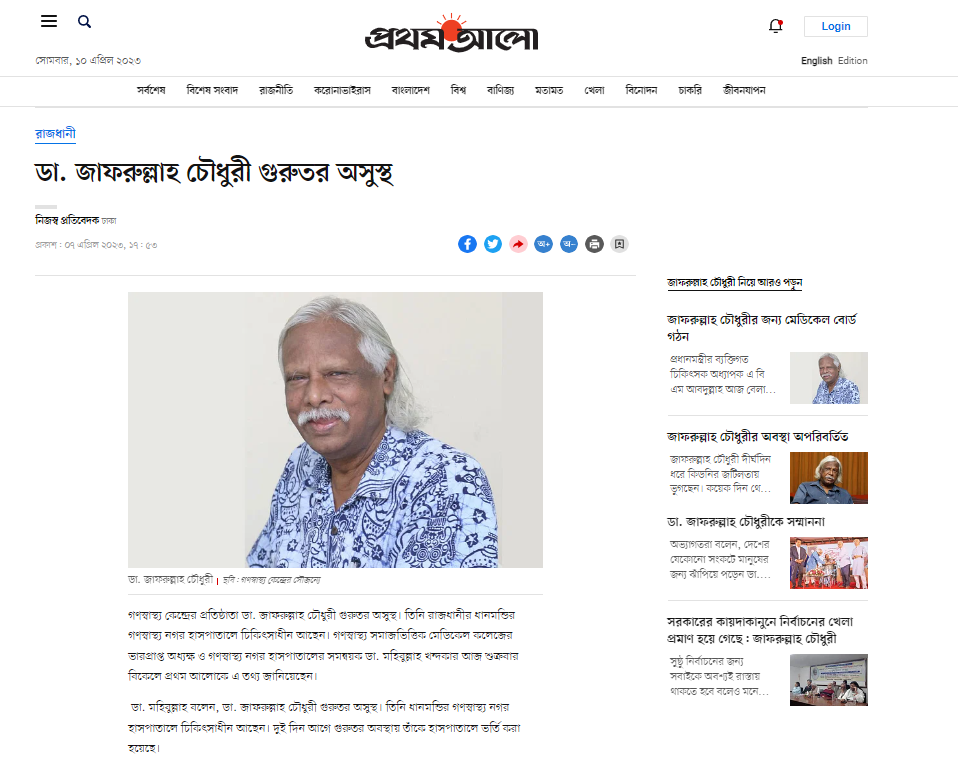This screenshot has height=759, width=958.
Task: Bookmark the article with save icon
Action: click(620, 244)
